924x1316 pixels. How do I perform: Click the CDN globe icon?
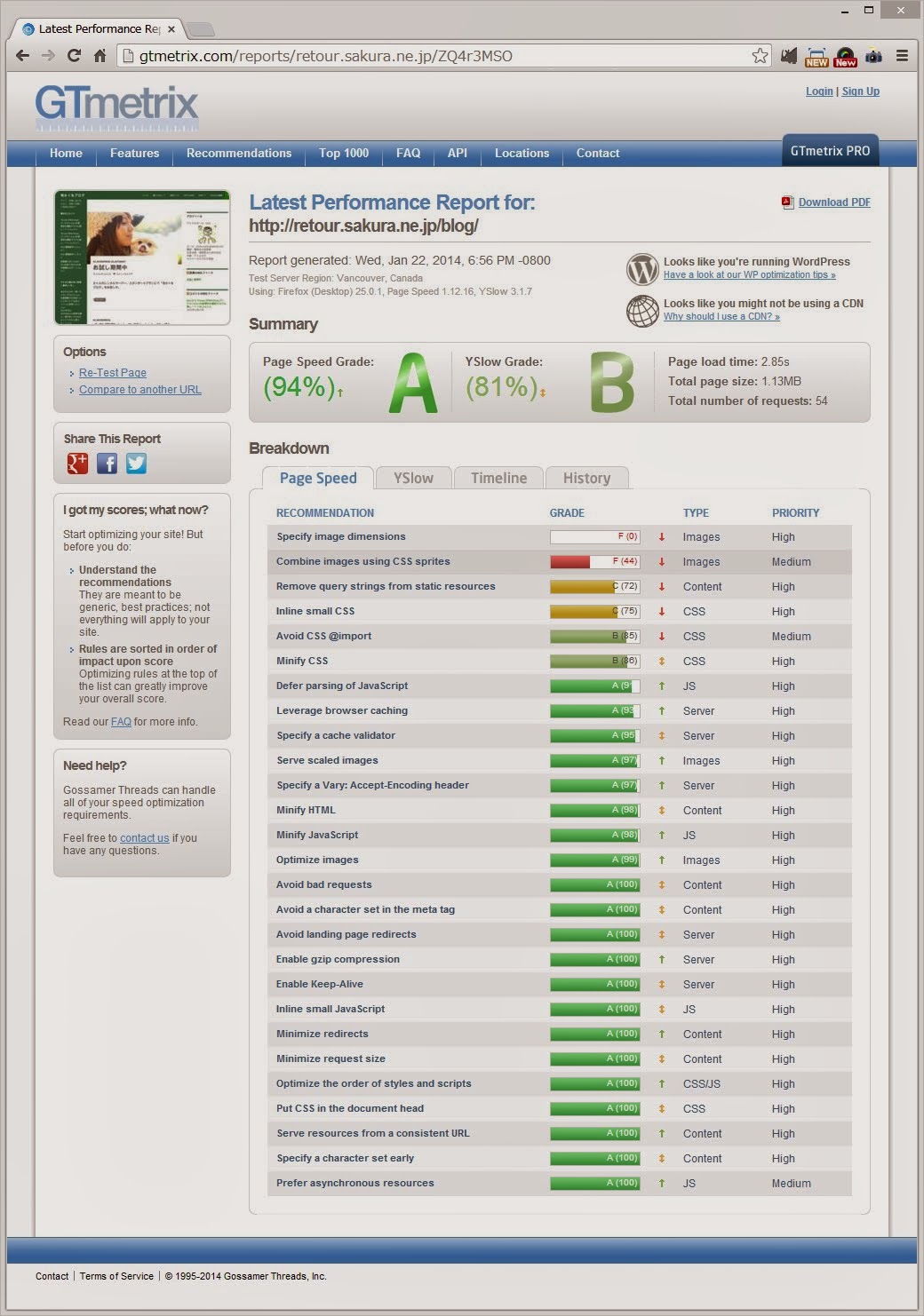[642, 311]
